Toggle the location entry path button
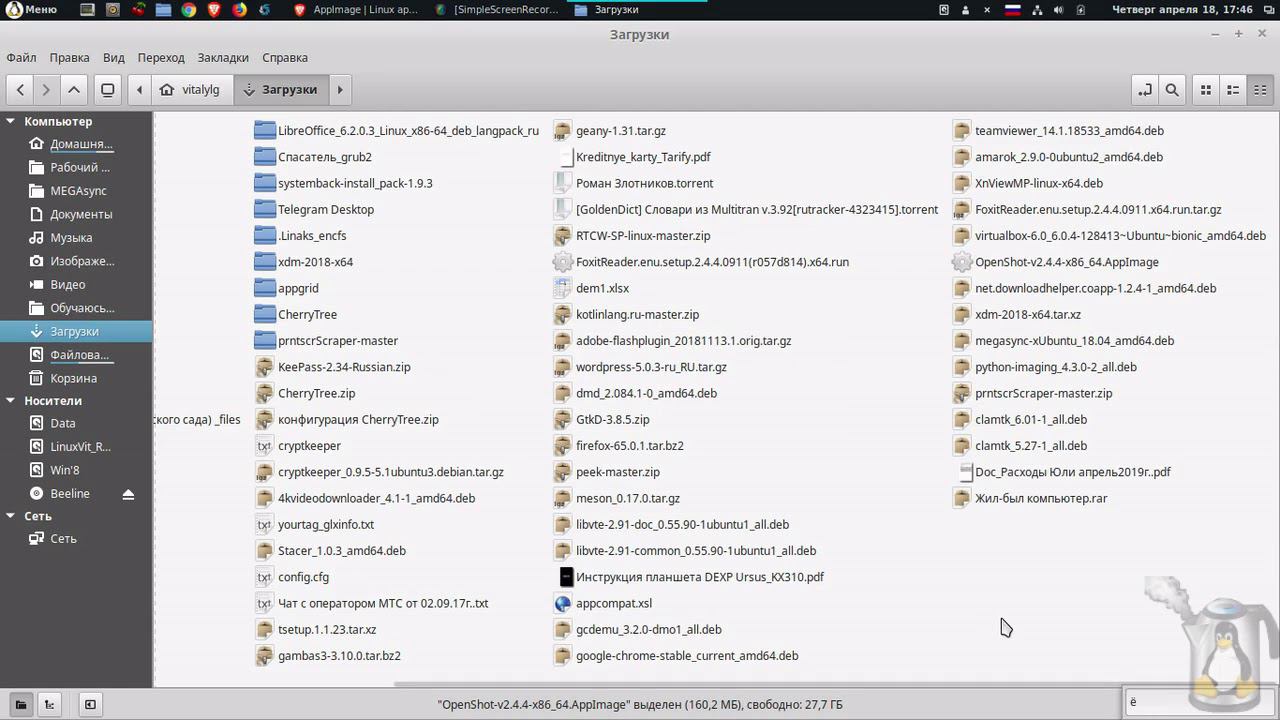 (1145, 89)
